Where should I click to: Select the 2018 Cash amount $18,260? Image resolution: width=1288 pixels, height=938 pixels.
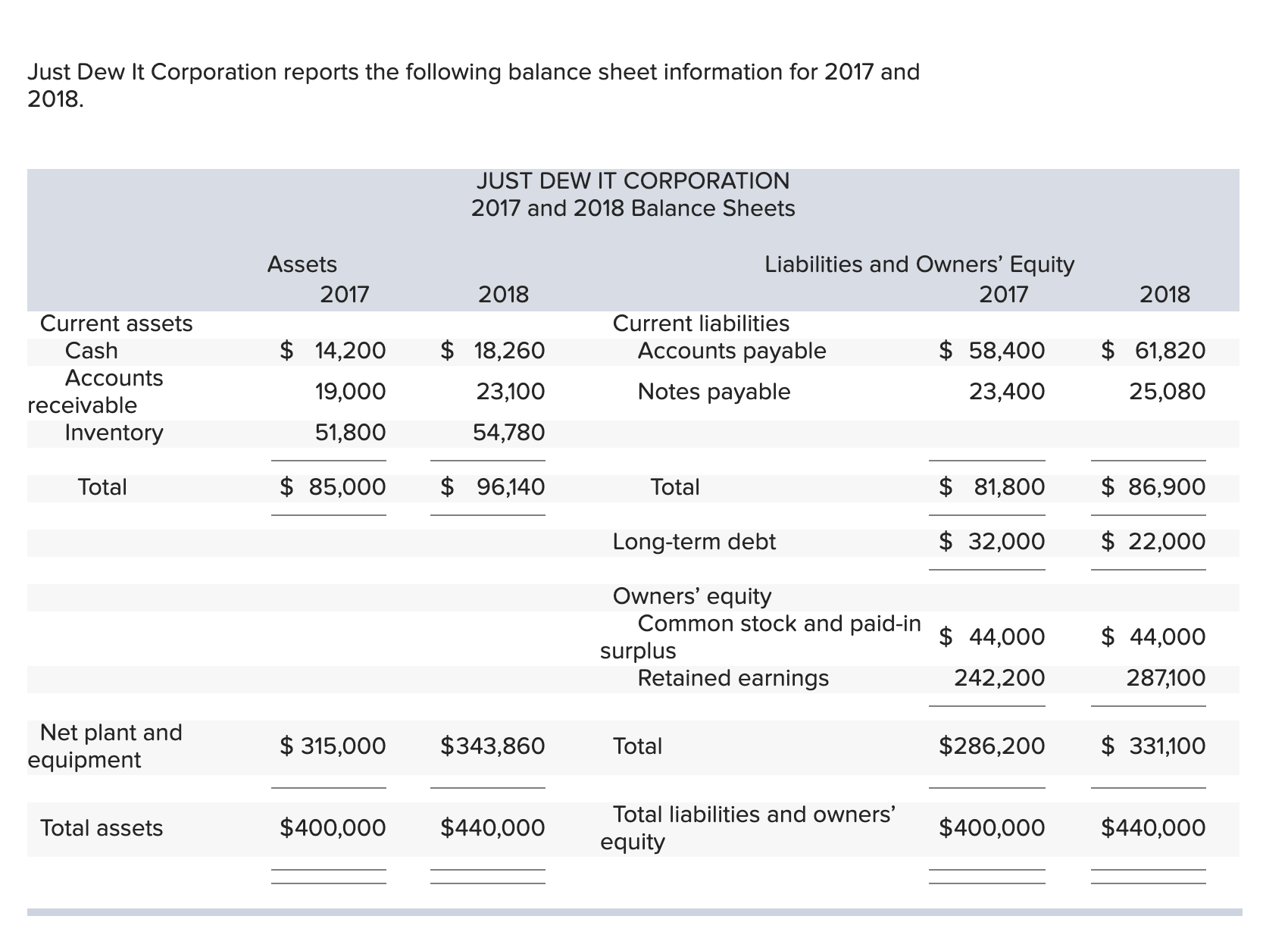492,351
